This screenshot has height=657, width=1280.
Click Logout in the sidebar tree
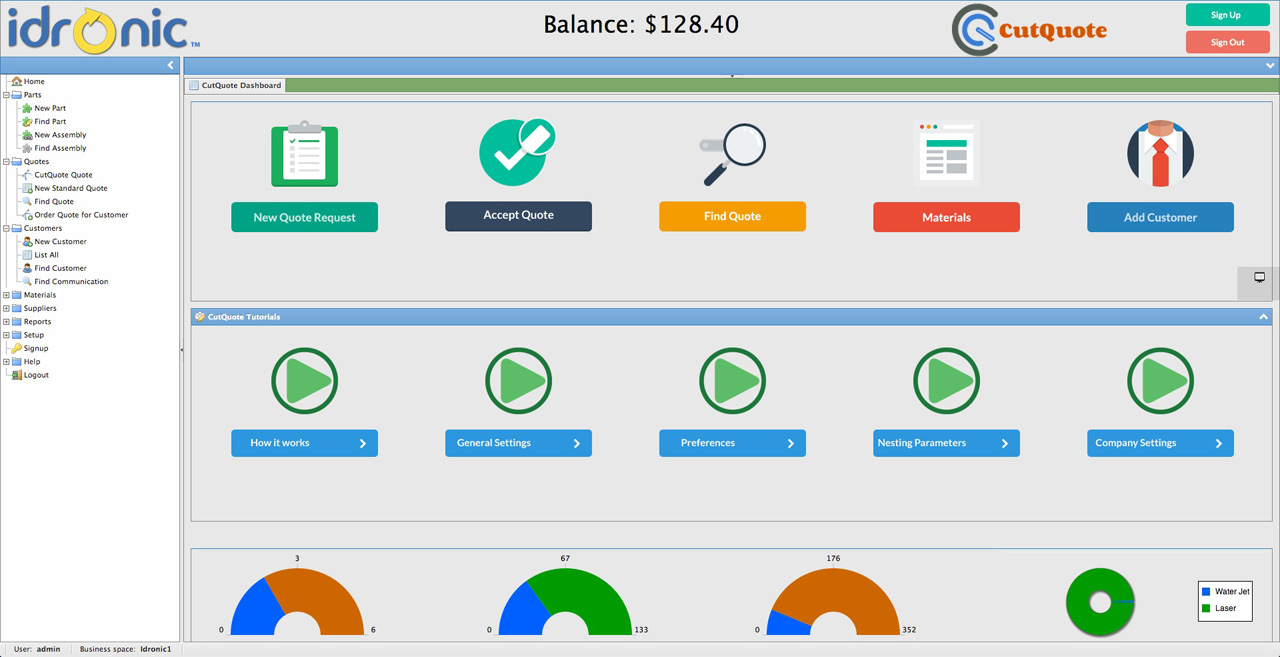pos(36,375)
